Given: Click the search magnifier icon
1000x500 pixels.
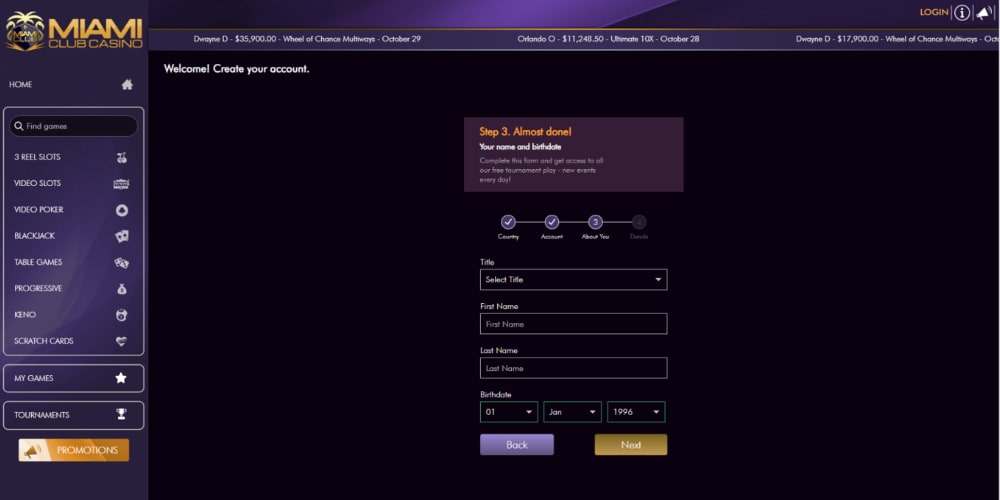Looking at the screenshot, I should click(x=19, y=126).
